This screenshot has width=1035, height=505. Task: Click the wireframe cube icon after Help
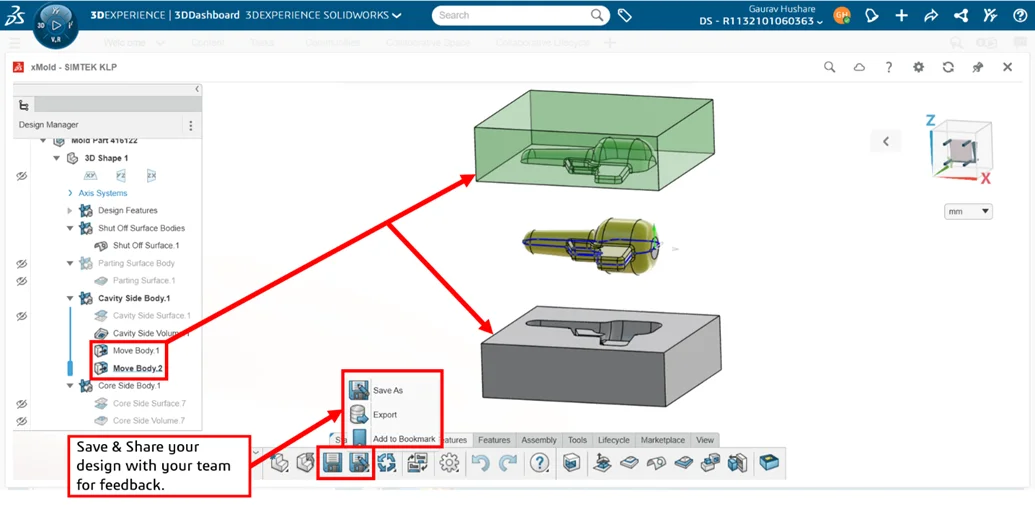[570, 463]
